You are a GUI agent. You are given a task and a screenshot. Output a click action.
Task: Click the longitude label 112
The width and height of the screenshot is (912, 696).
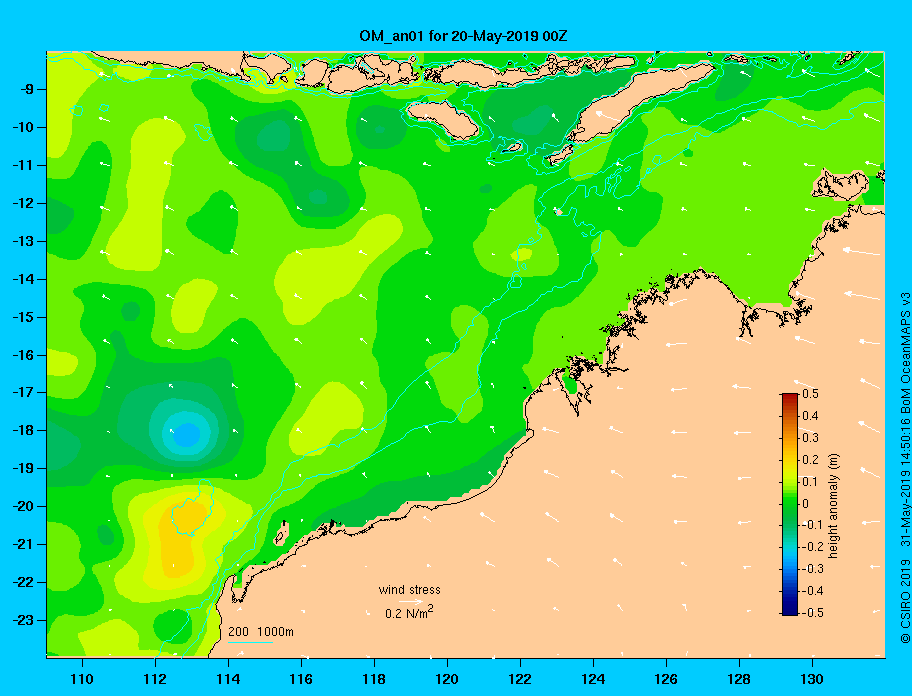point(155,679)
